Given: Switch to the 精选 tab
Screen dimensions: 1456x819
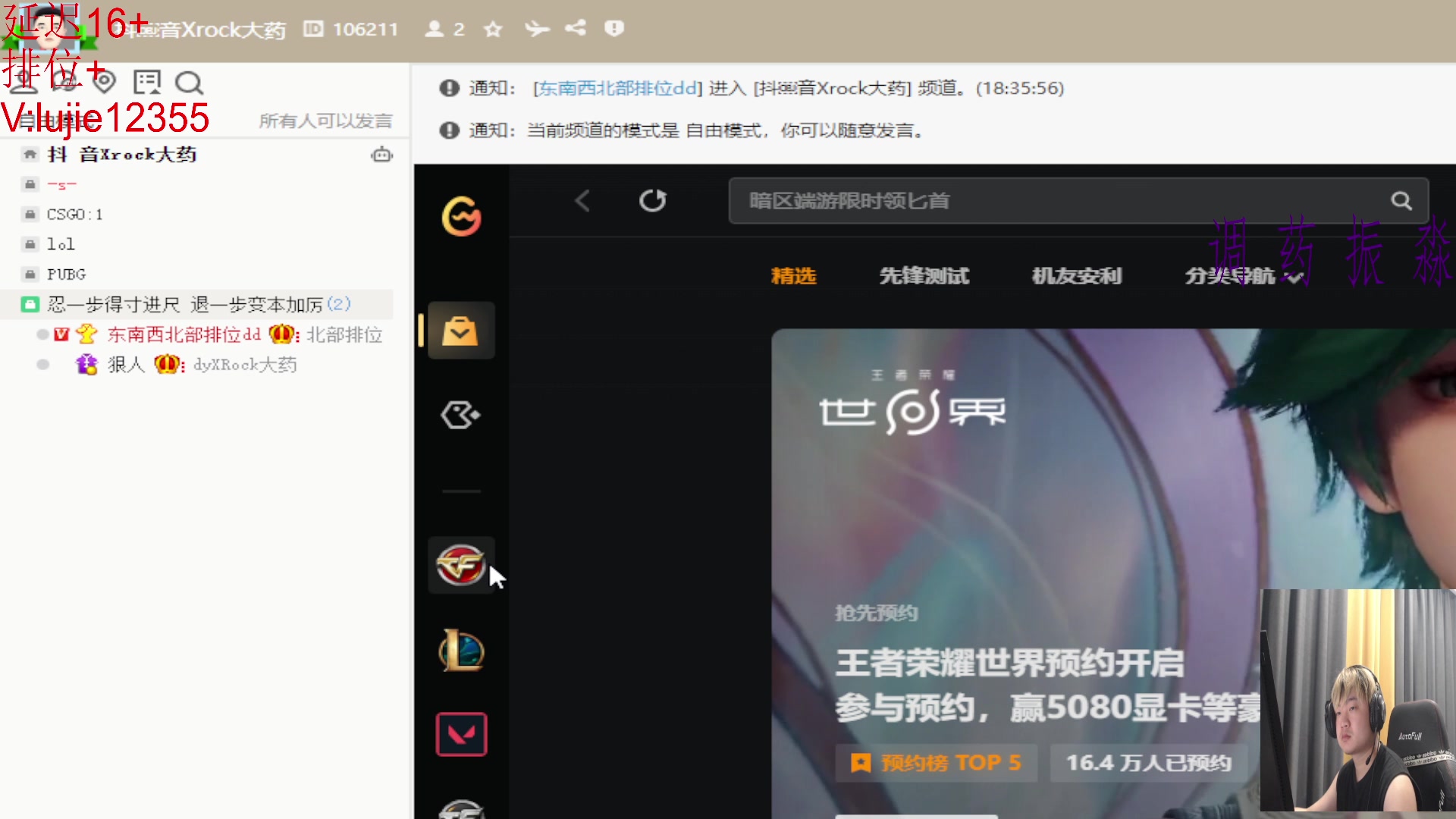Looking at the screenshot, I should (793, 276).
